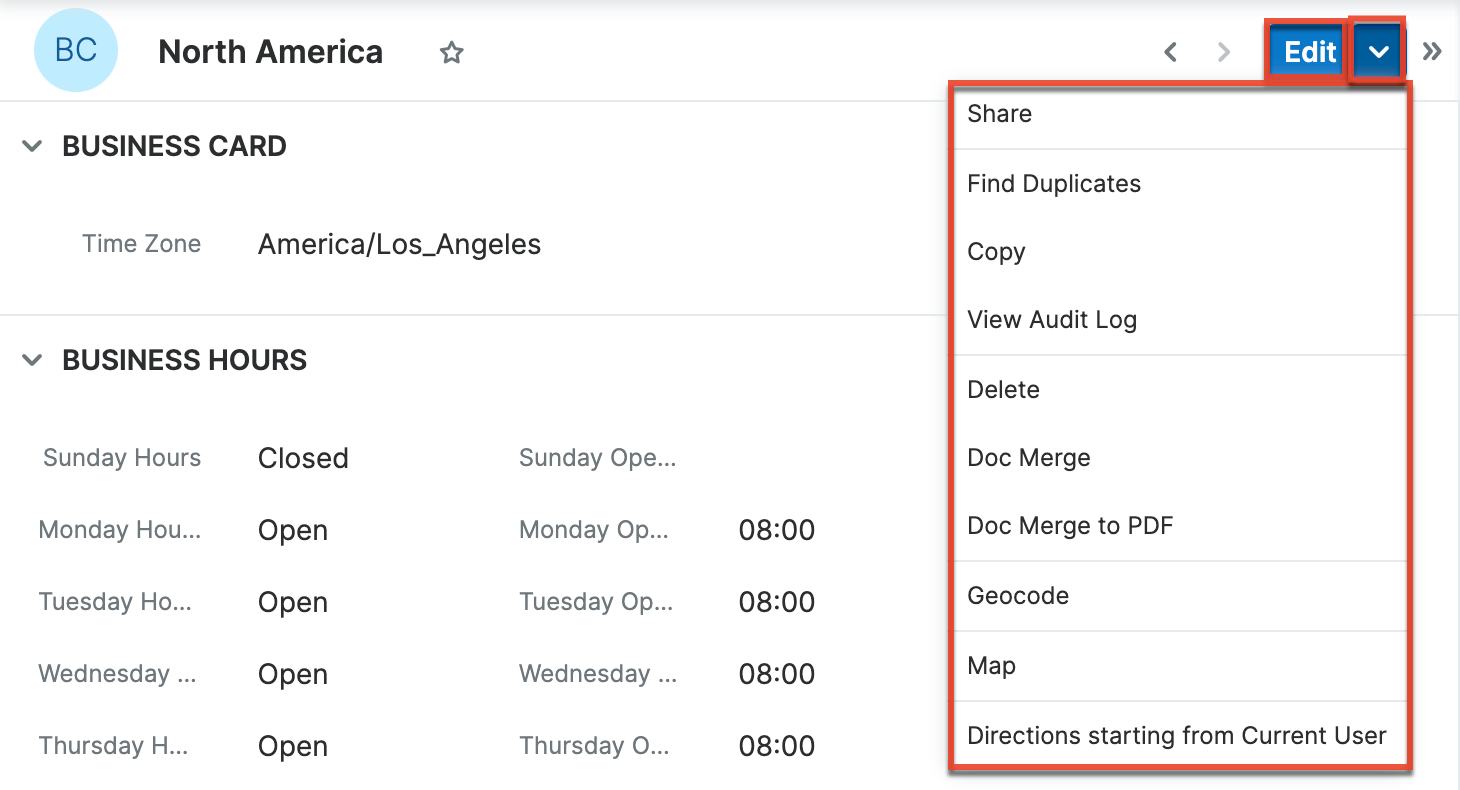Image resolution: width=1460 pixels, height=790 pixels.
Task: Click the Edit button
Action: pos(1309,52)
